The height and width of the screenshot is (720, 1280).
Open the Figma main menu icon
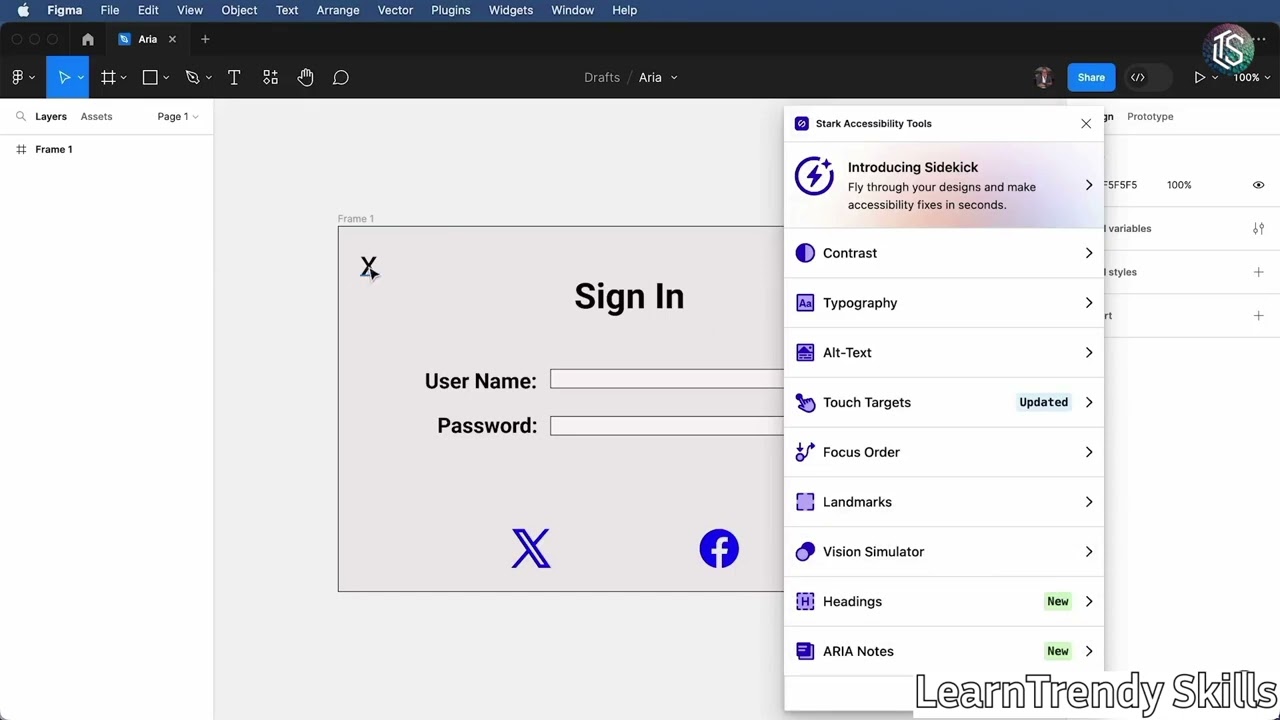pos(18,77)
